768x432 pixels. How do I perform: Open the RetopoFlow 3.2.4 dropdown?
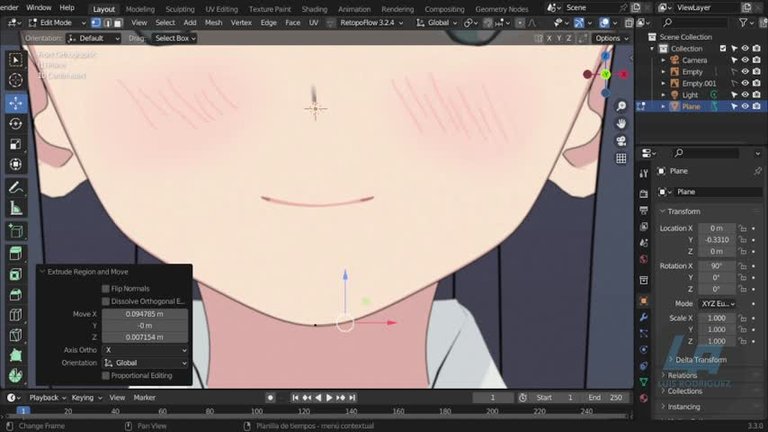pos(371,23)
